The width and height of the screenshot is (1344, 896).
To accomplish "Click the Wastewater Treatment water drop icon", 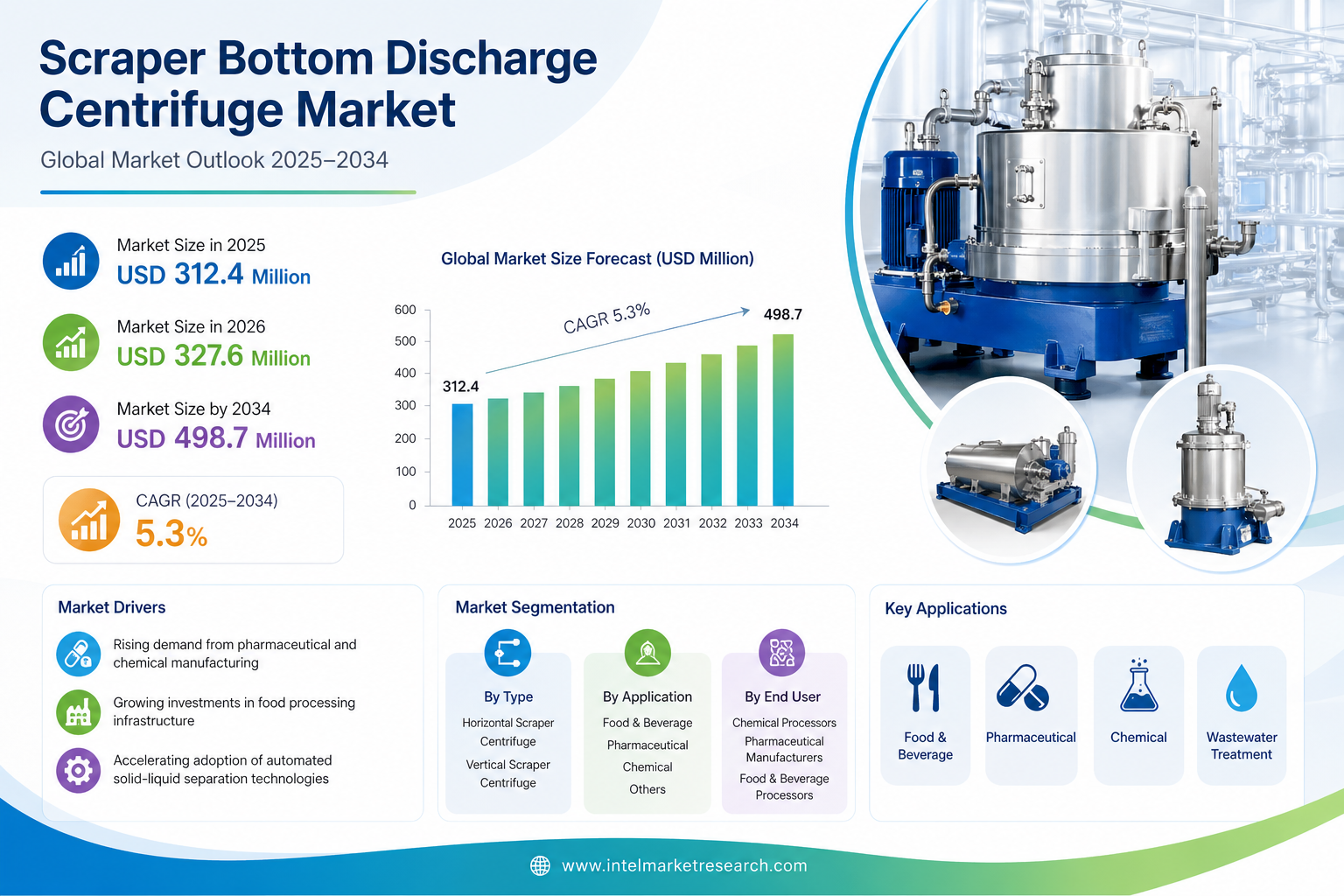I will tap(1241, 688).
